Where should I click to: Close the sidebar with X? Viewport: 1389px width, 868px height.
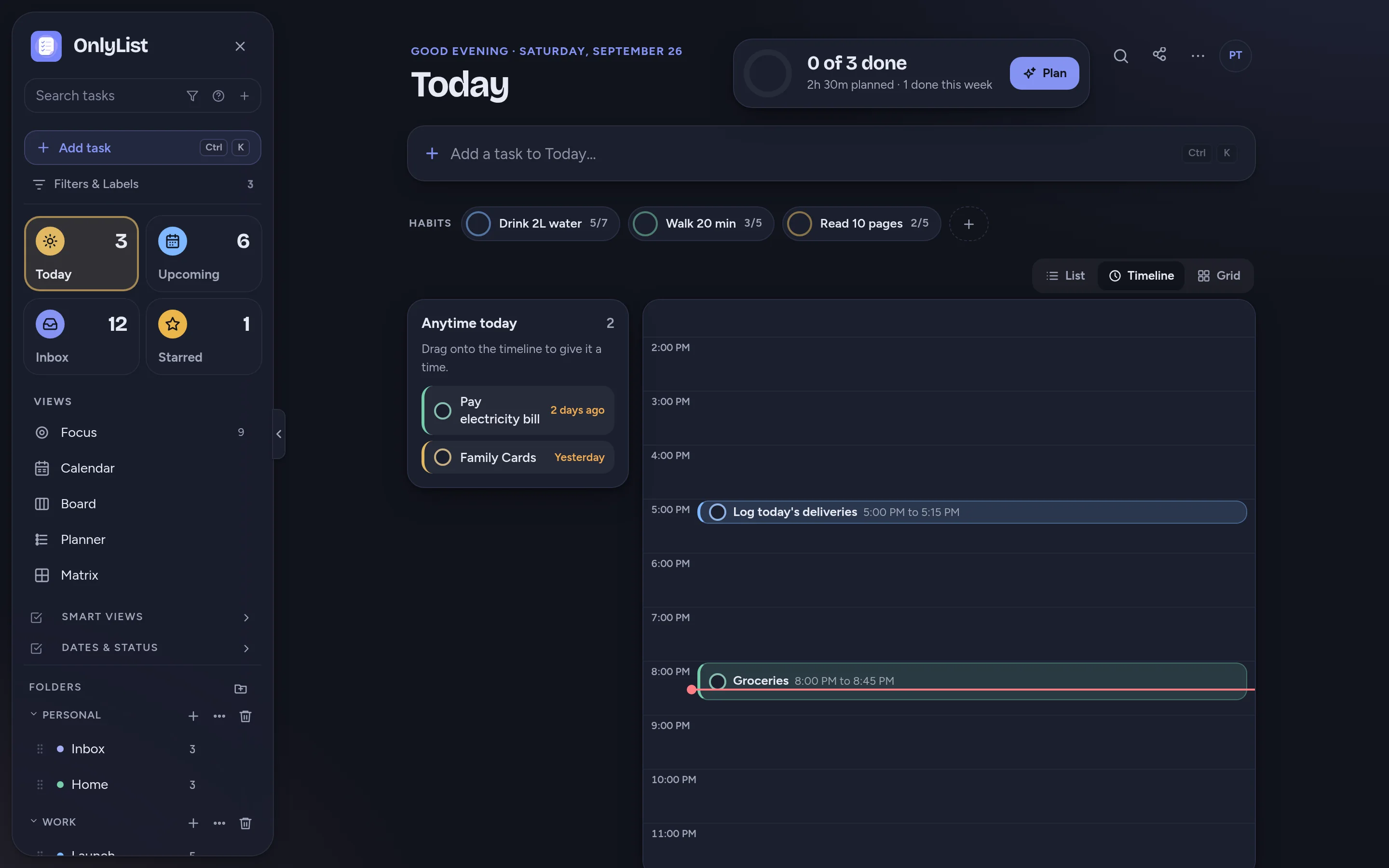240,46
